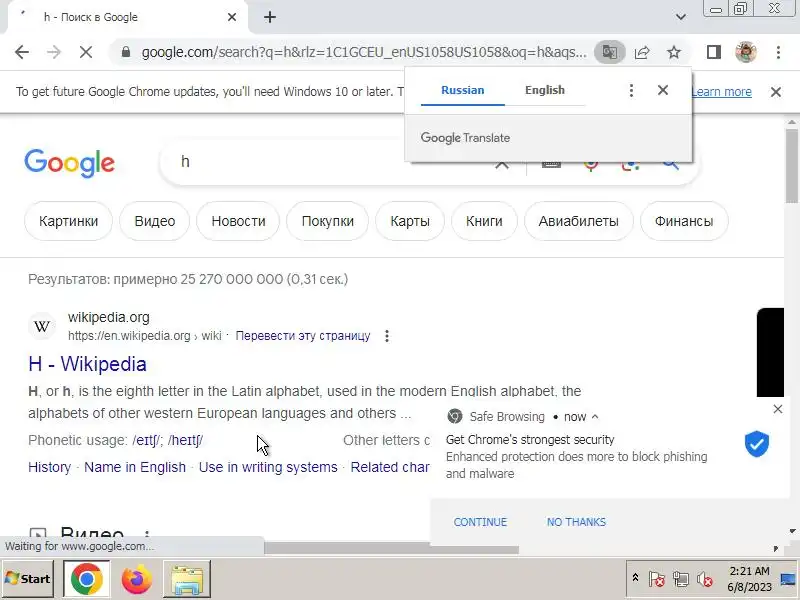This screenshot has width=800, height=600.
Task: Open File Explorer from the taskbar
Action: tap(187, 579)
